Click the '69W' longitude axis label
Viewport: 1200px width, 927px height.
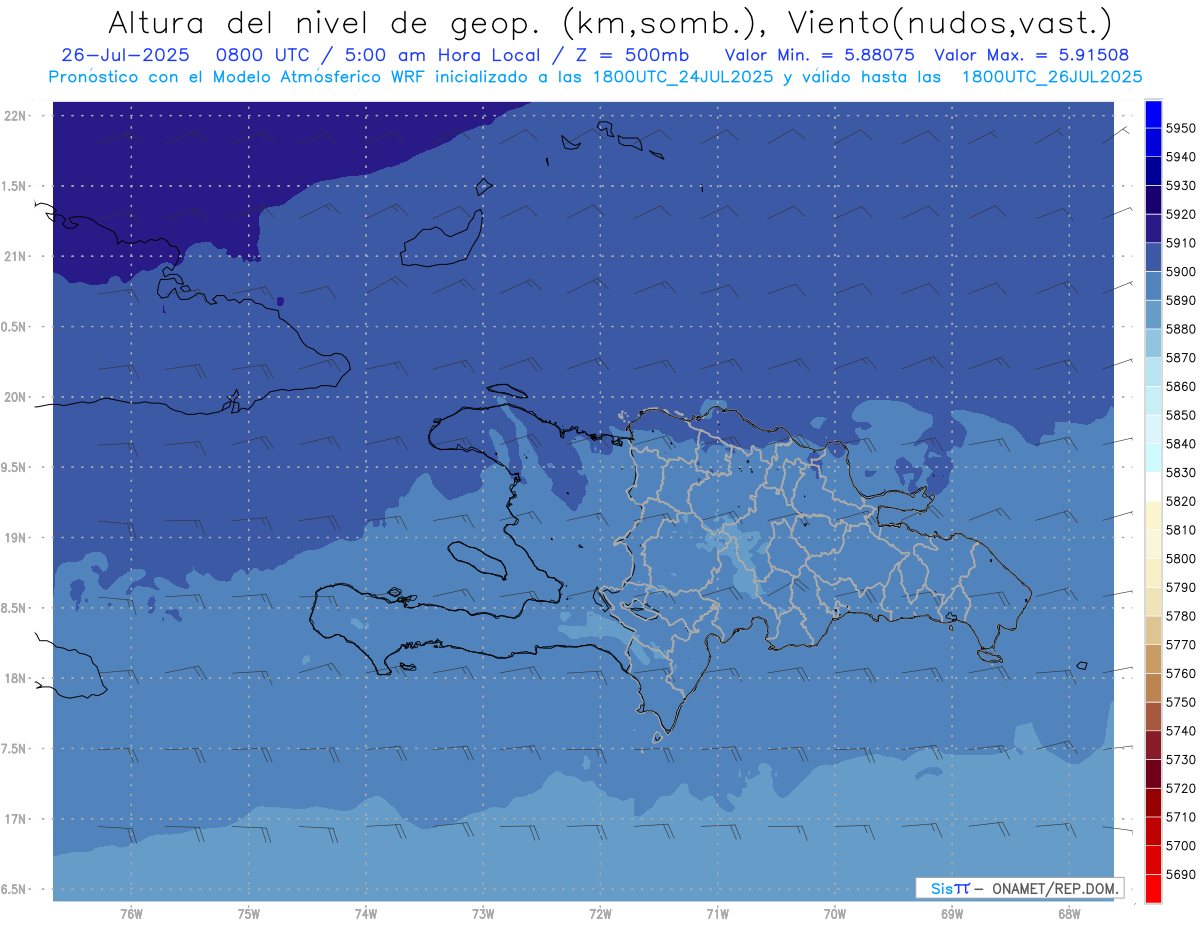pos(952,914)
